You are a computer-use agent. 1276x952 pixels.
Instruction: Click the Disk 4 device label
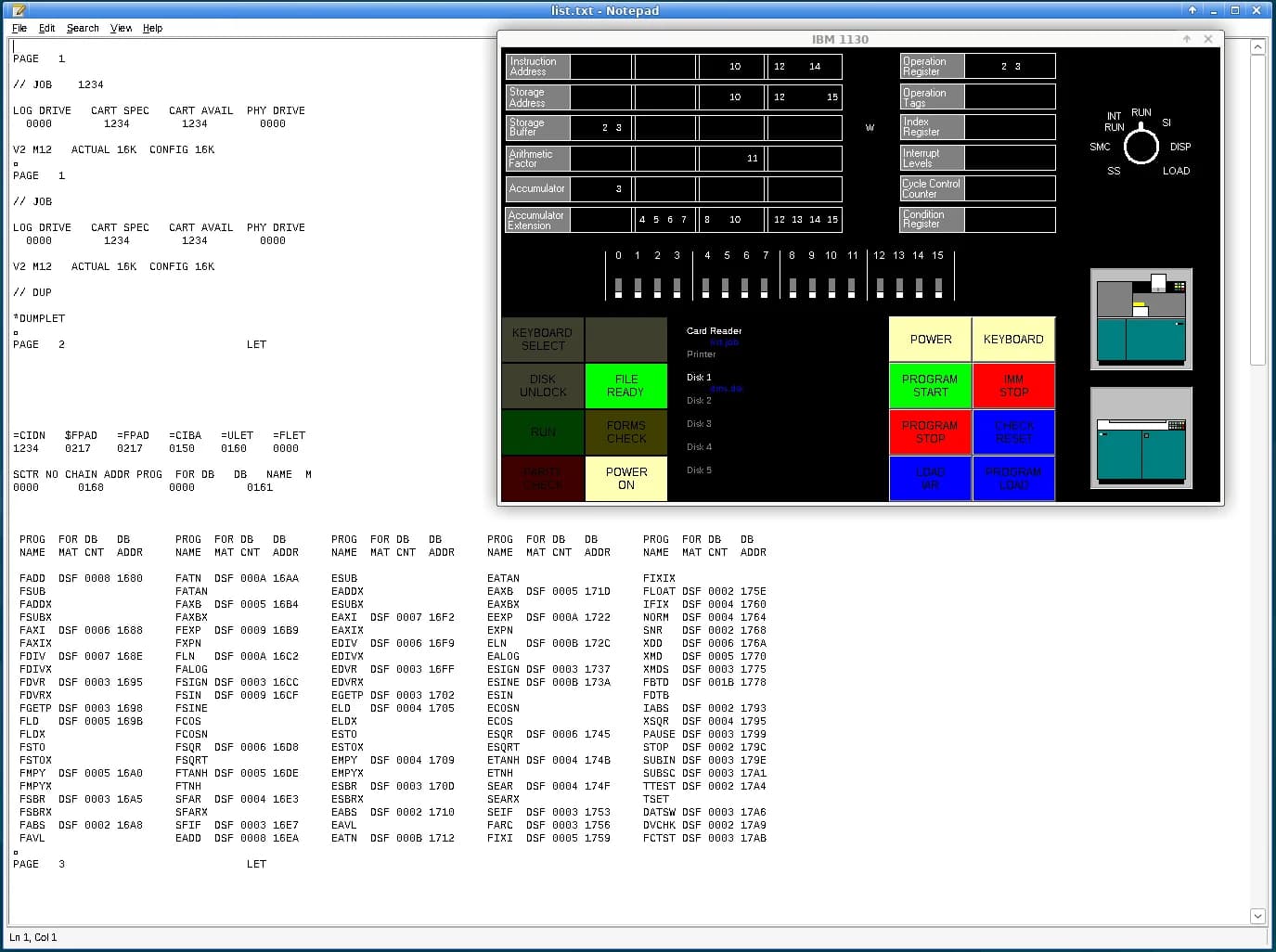pos(699,447)
